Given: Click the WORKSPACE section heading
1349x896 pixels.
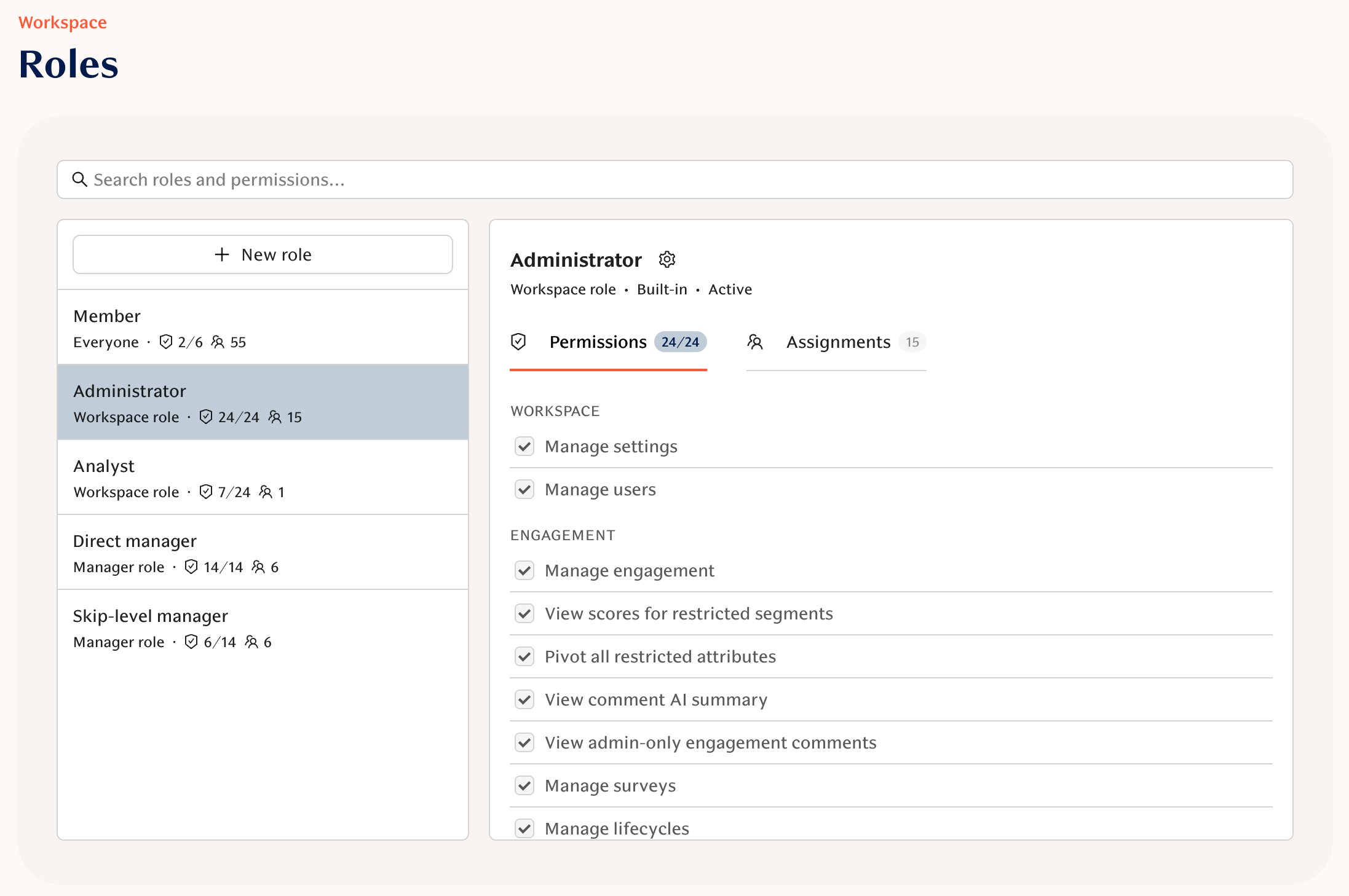Looking at the screenshot, I should pos(555,411).
